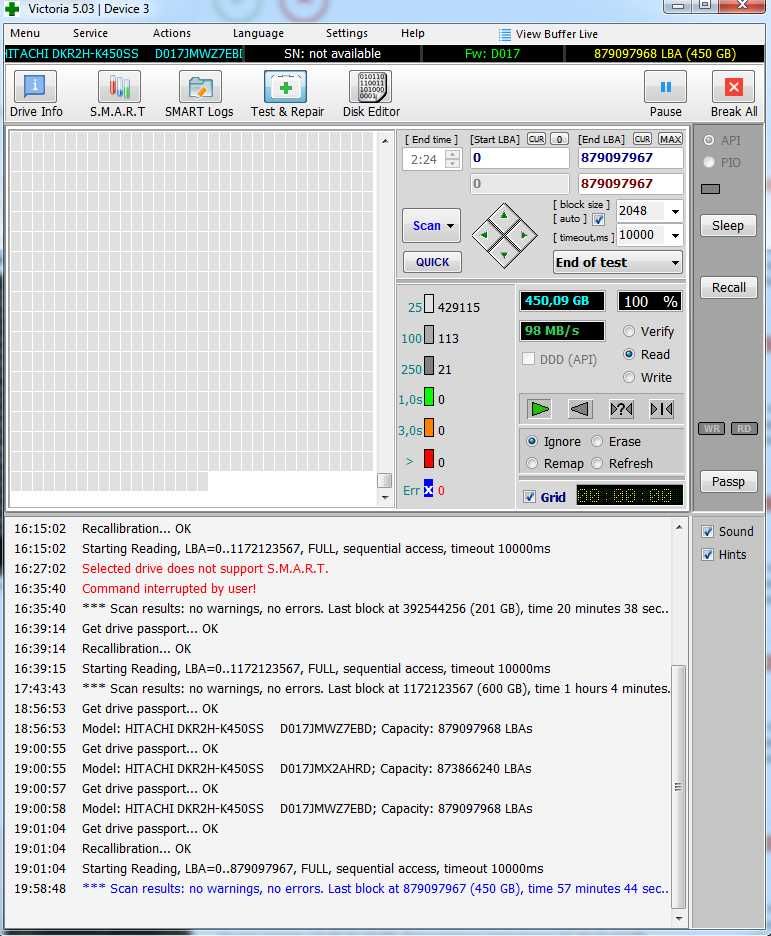The width and height of the screenshot is (771, 936).
Task: Select the Write radio option
Action: pos(628,377)
